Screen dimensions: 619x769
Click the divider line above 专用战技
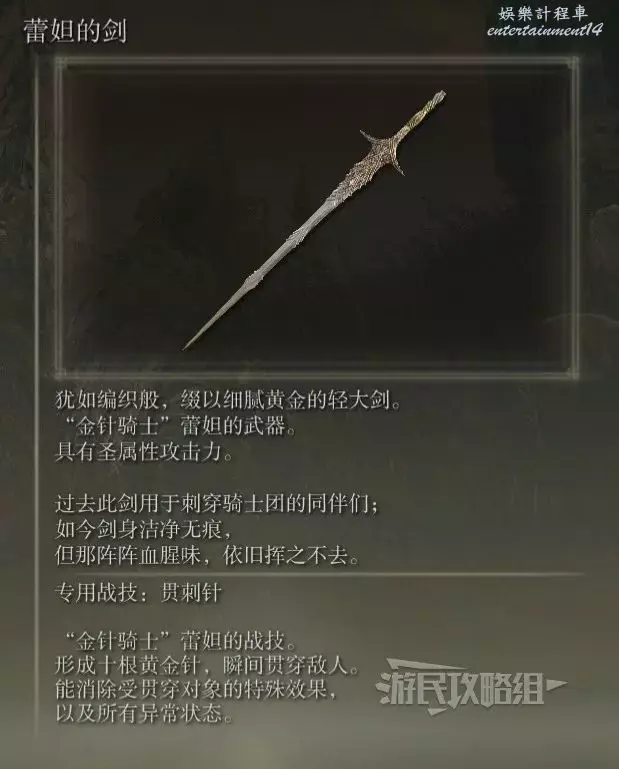[x=319, y=573]
